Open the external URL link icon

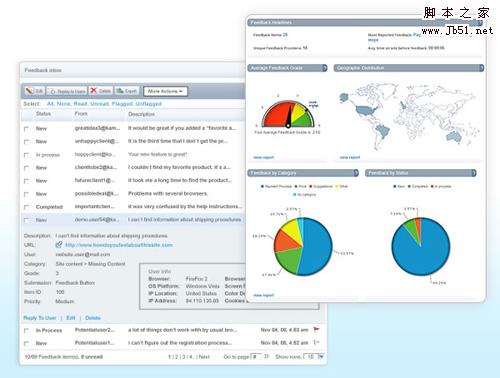click(x=59, y=245)
